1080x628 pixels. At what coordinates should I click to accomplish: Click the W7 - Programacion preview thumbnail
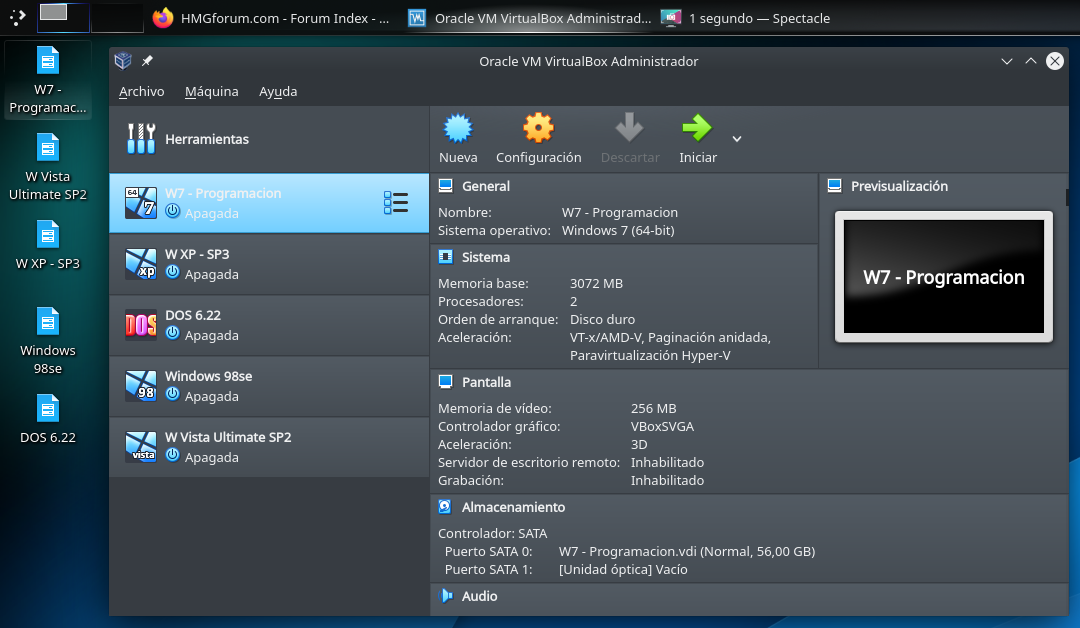[944, 277]
